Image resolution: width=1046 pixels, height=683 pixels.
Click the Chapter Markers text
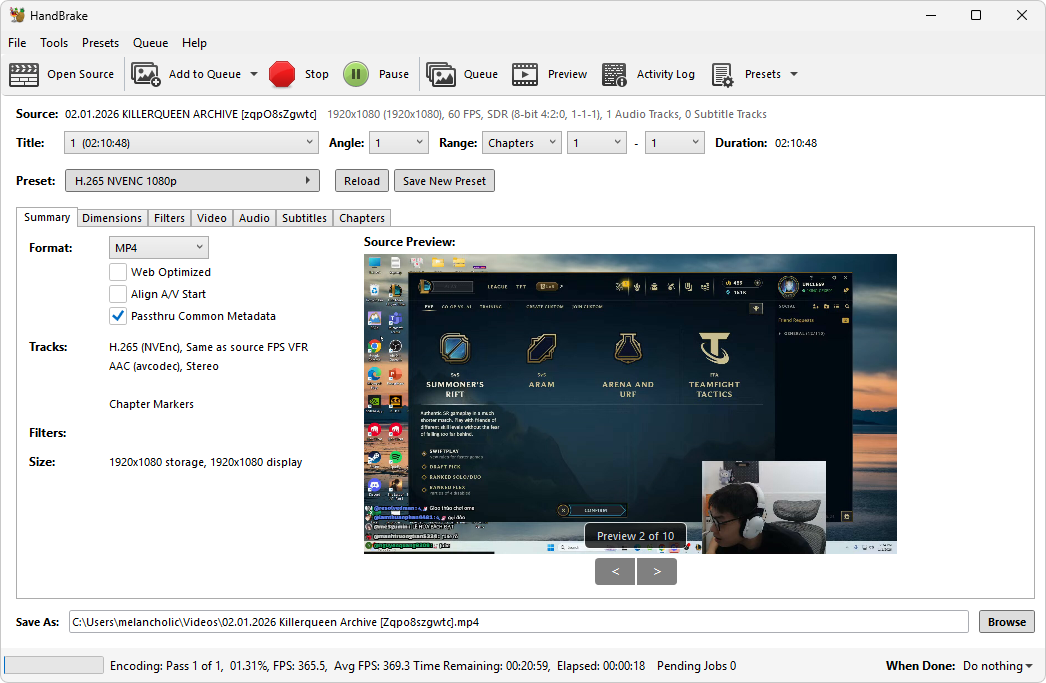click(151, 404)
